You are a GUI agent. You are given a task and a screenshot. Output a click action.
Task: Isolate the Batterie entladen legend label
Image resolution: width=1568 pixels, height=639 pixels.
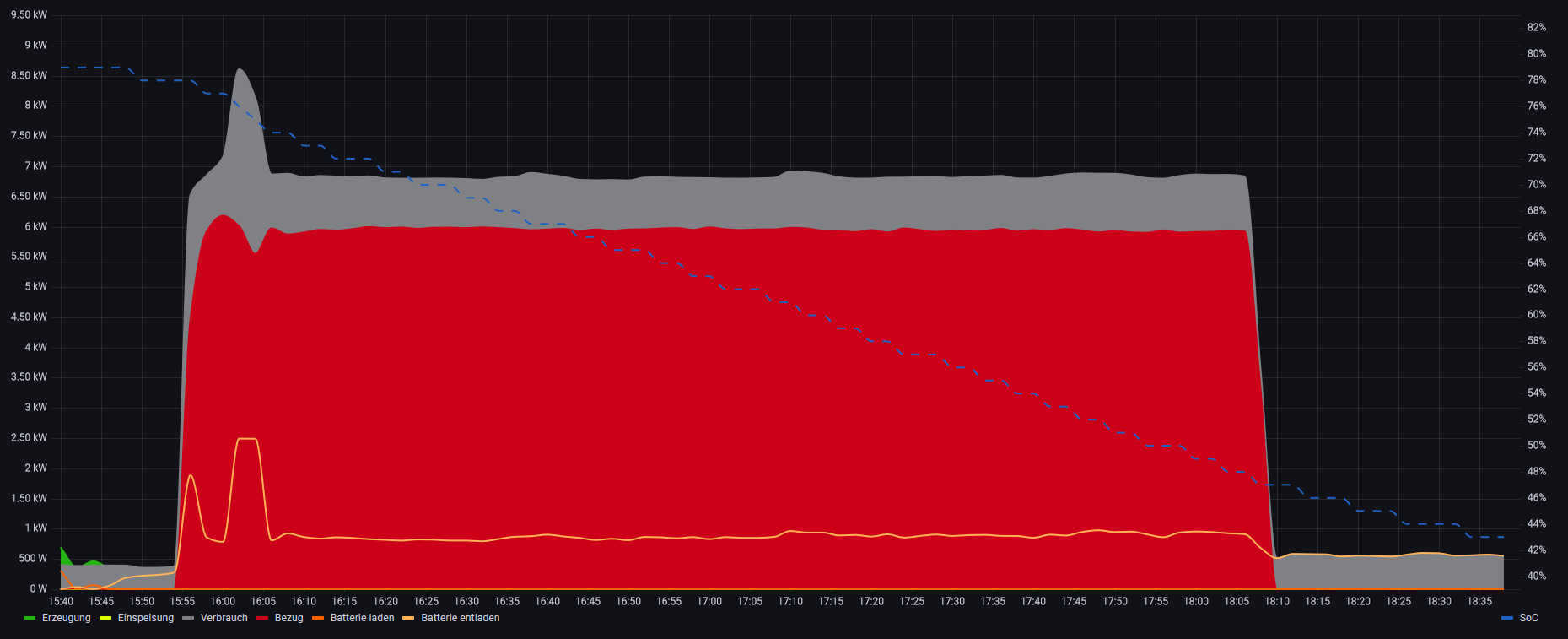[x=460, y=618]
